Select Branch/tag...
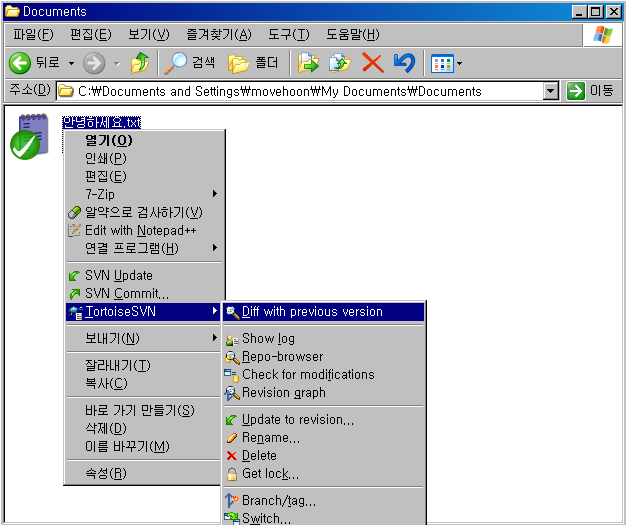Viewport: 626px width, 525px height. (x=324, y=500)
